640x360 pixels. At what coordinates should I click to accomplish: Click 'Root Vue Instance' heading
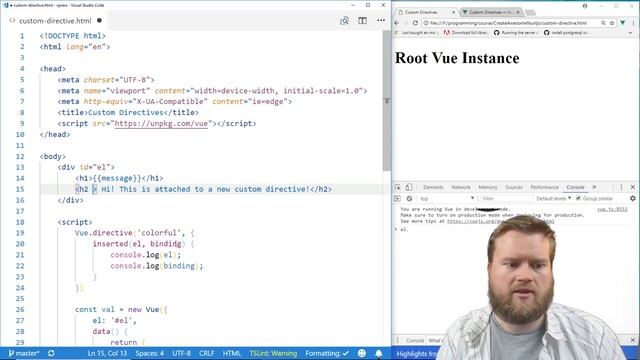pos(457,58)
